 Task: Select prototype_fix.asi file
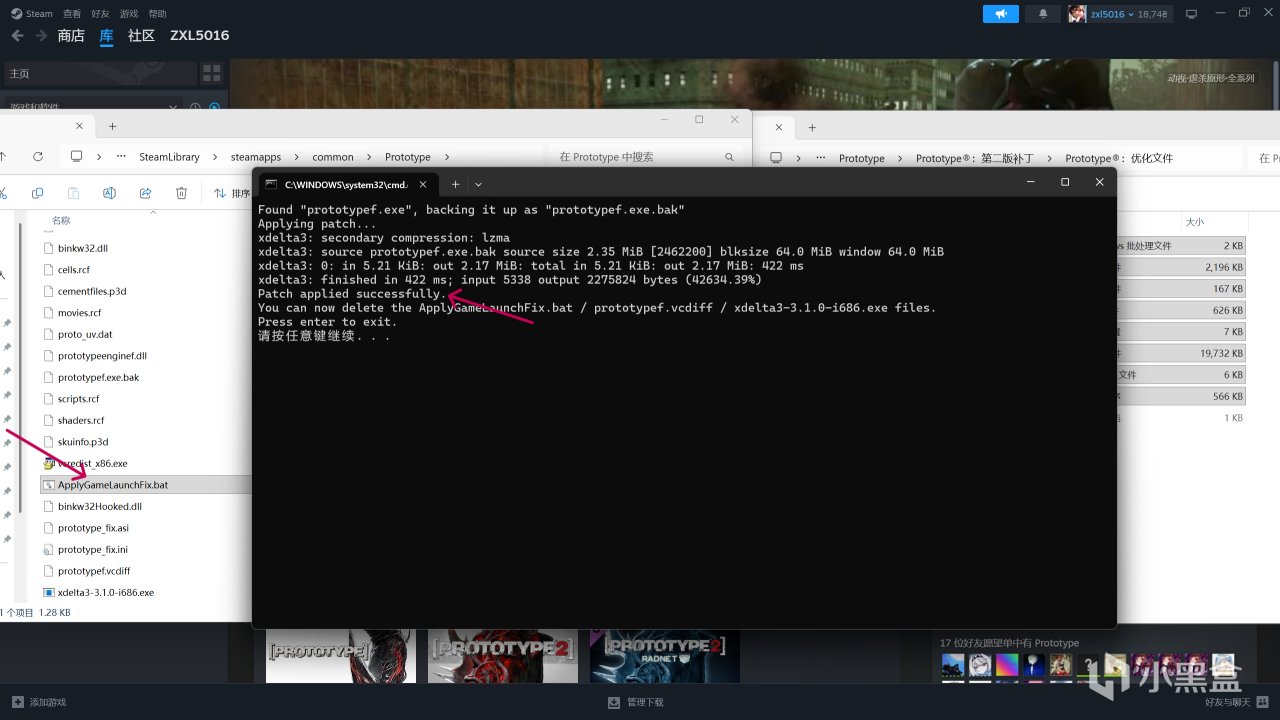click(x=93, y=528)
